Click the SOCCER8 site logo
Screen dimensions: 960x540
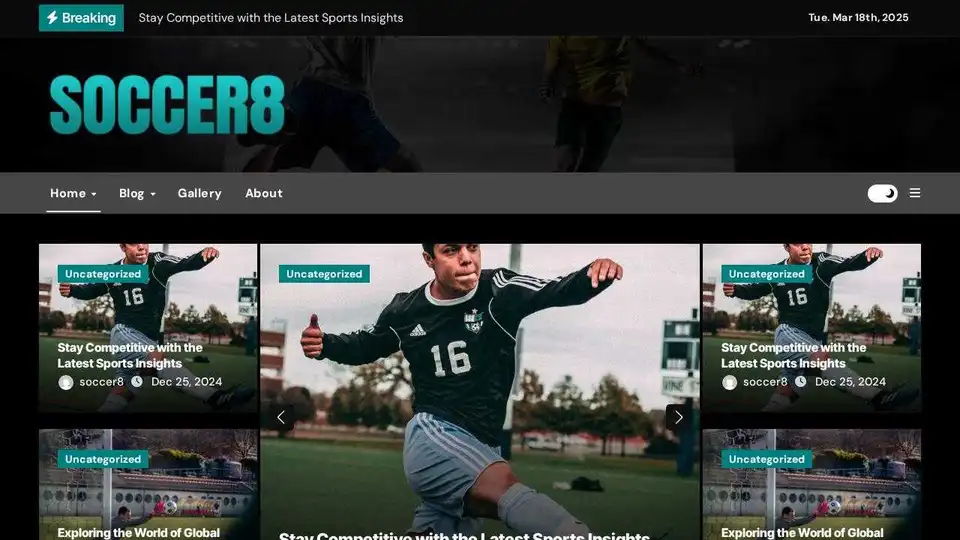click(167, 105)
